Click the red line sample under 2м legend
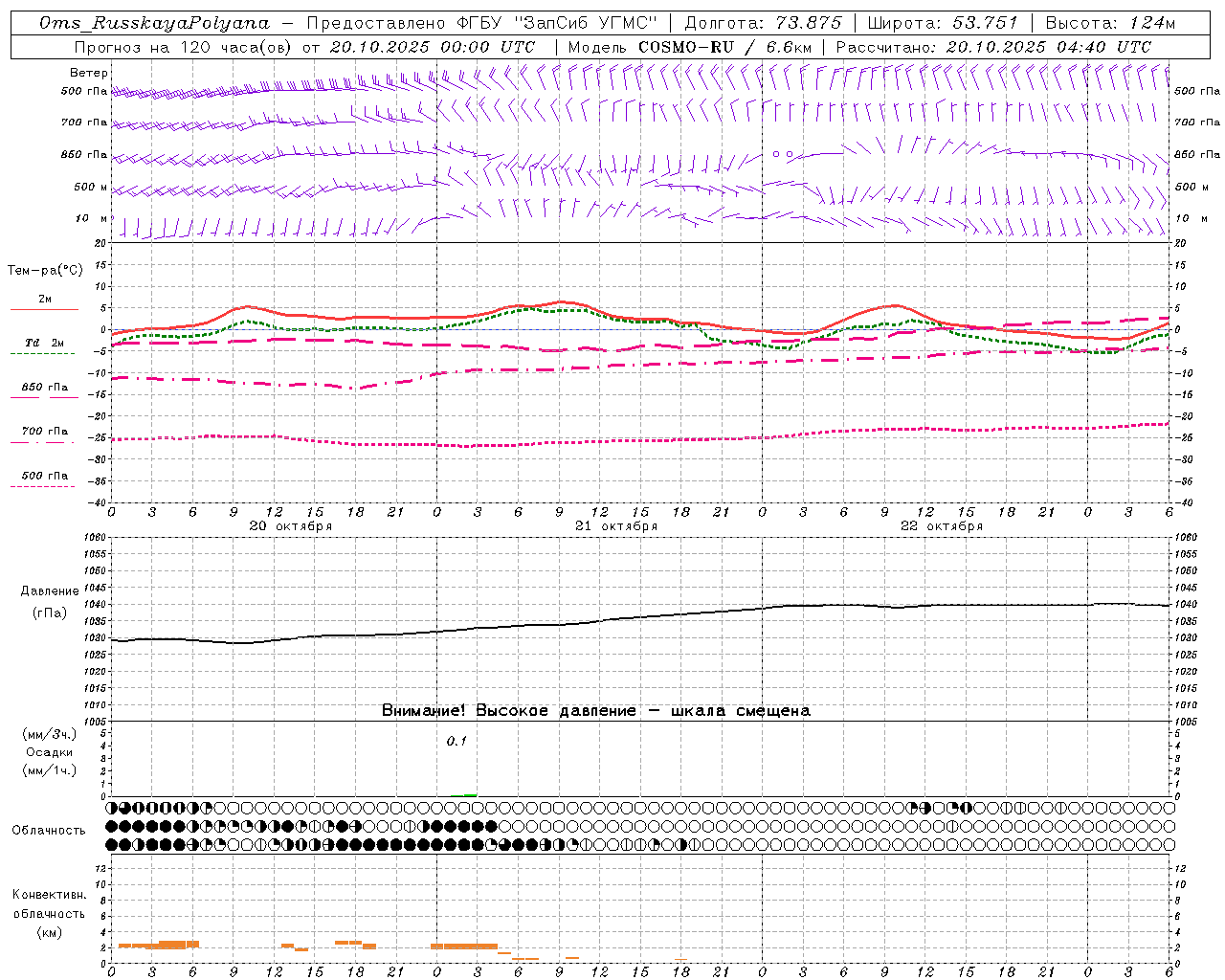Viewport: 1225px width, 980px height. tap(44, 310)
